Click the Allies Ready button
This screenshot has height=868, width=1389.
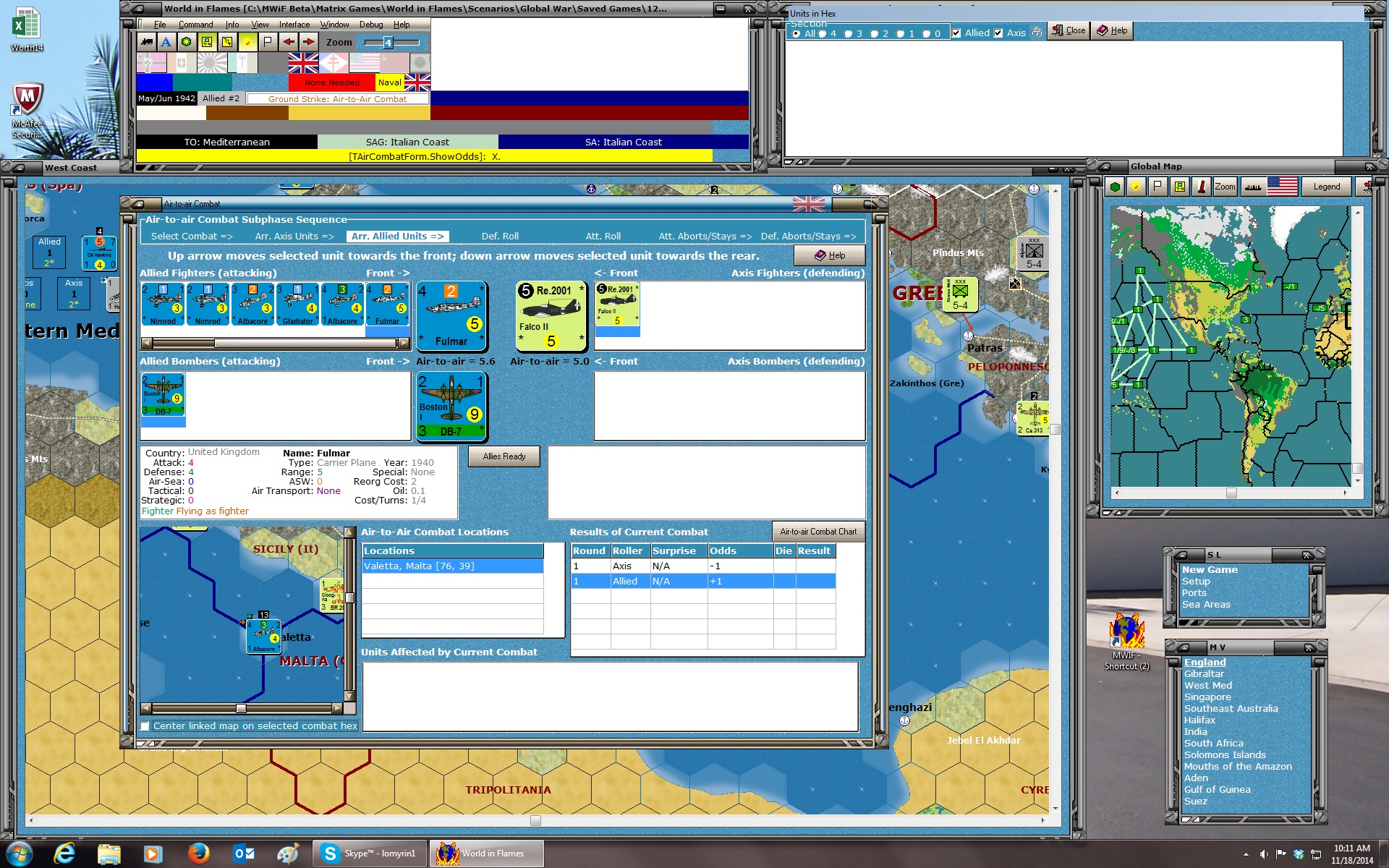click(504, 456)
